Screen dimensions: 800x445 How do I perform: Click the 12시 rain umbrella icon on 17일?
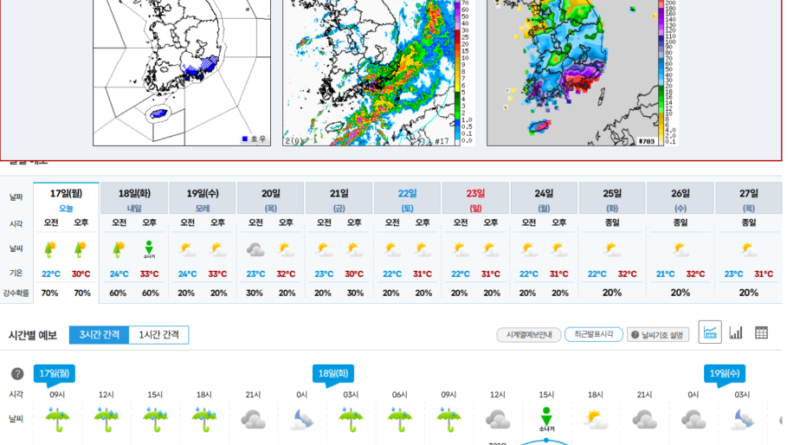click(x=106, y=419)
